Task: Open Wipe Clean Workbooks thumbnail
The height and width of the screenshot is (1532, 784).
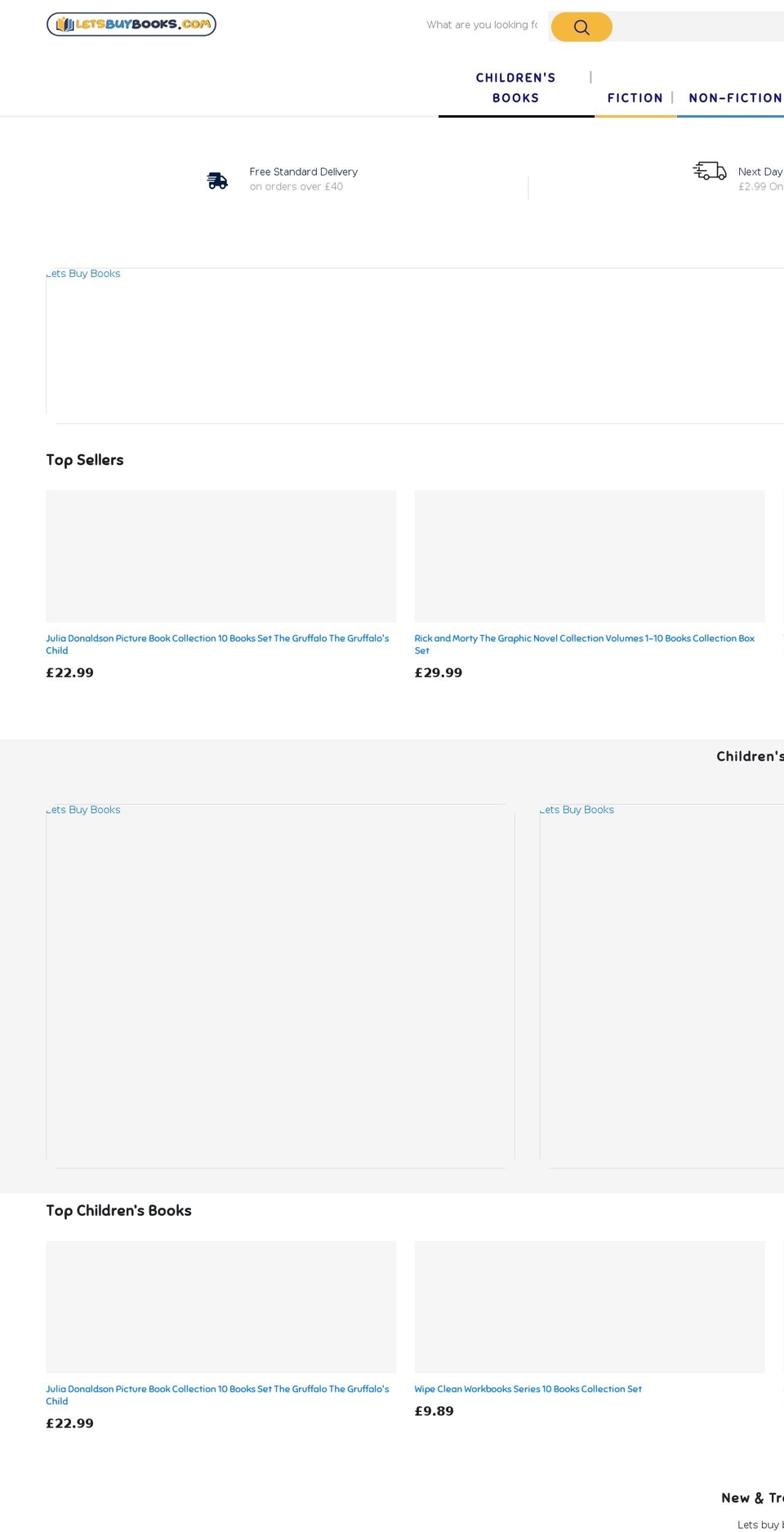Action: pos(590,1307)
